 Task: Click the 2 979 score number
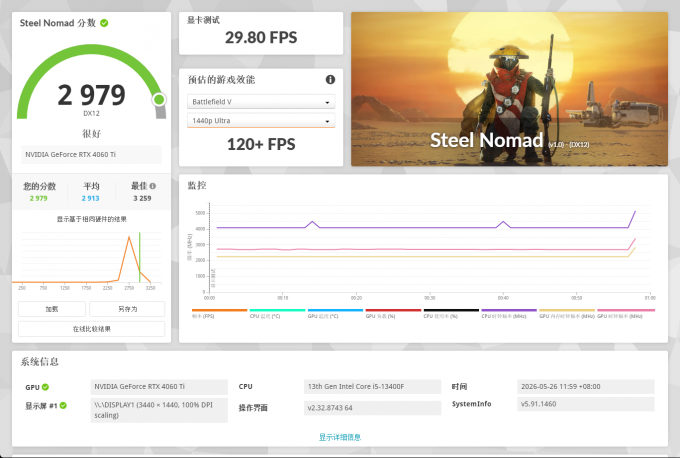point(92,95)
